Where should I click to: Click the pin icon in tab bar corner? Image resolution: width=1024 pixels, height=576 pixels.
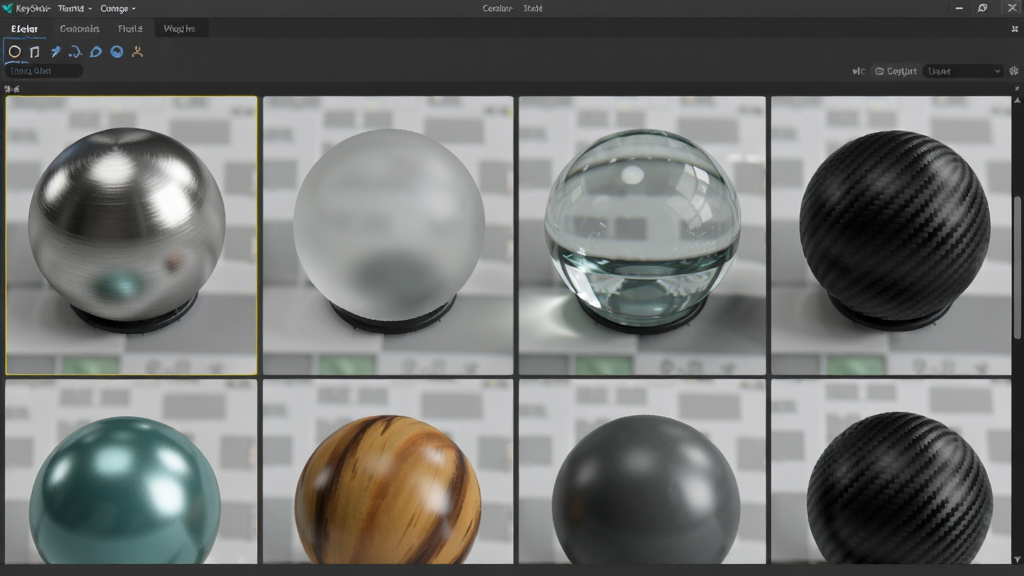1015,29
